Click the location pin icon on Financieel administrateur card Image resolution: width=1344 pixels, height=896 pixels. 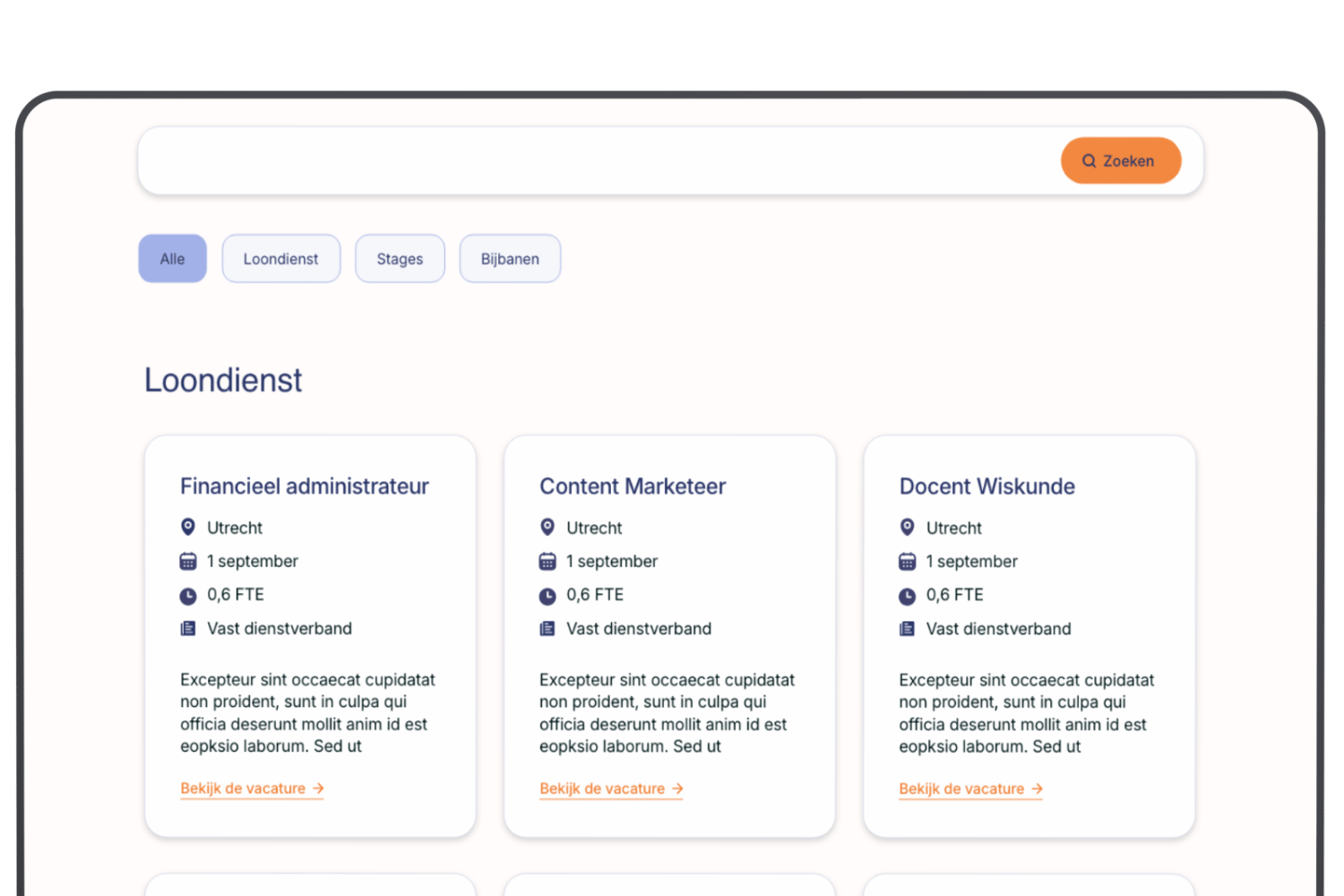coord(188,527)
